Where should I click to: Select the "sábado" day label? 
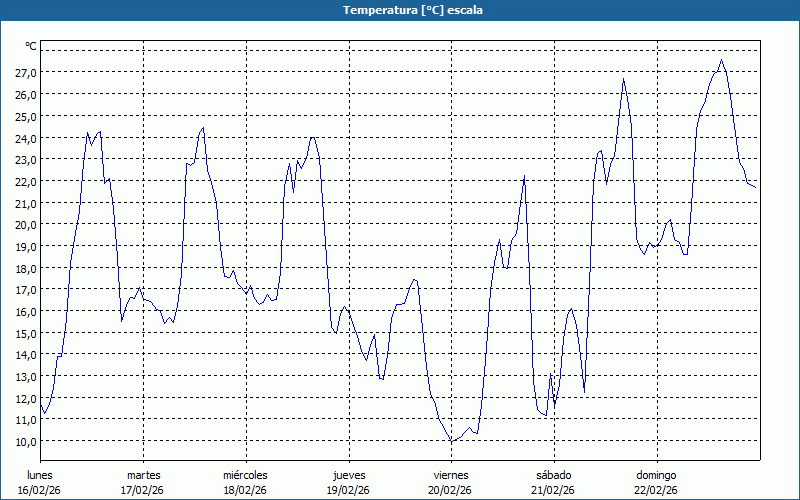553,475
